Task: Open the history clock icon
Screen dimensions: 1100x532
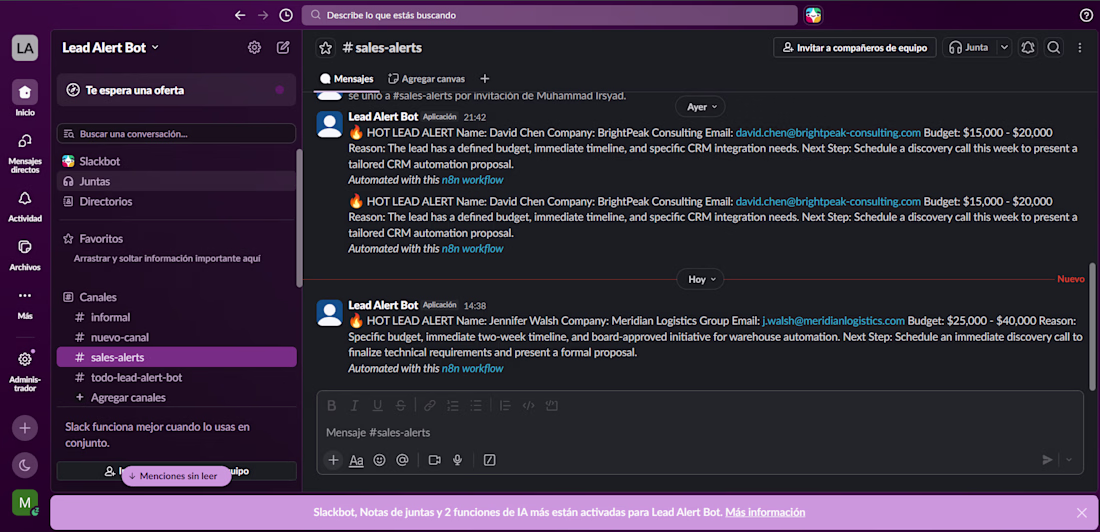Action: [x=286, y=15]
